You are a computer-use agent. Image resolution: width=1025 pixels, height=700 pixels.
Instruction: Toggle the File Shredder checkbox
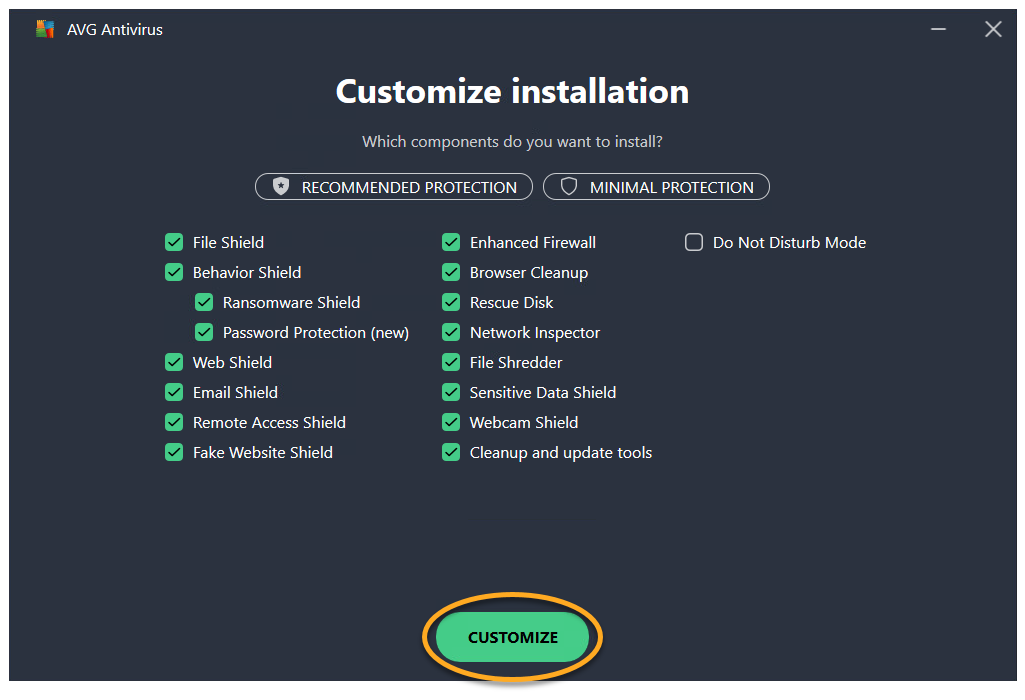(451, 362)
